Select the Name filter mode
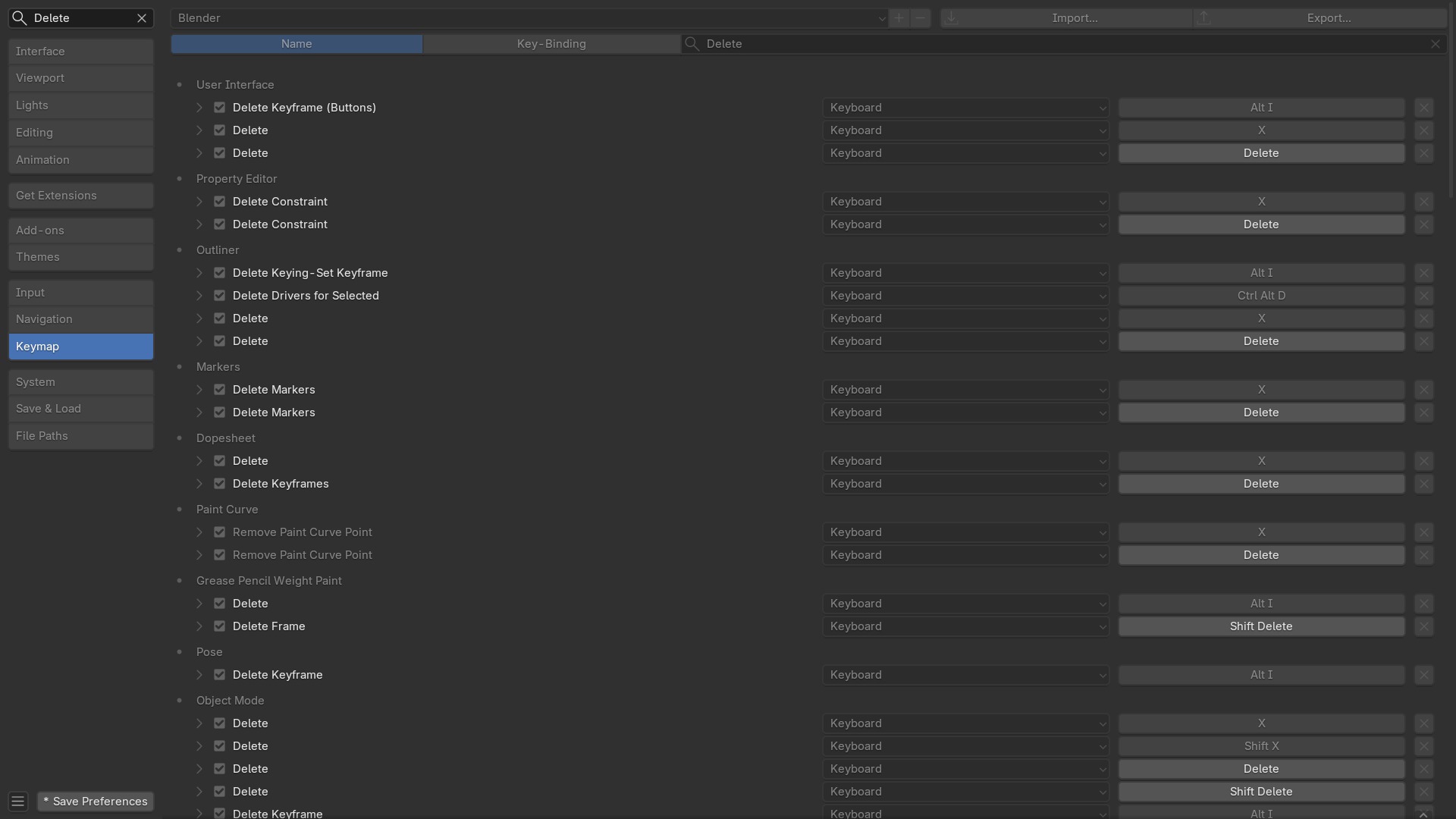 pyautogui.click(x=297, y=44)
